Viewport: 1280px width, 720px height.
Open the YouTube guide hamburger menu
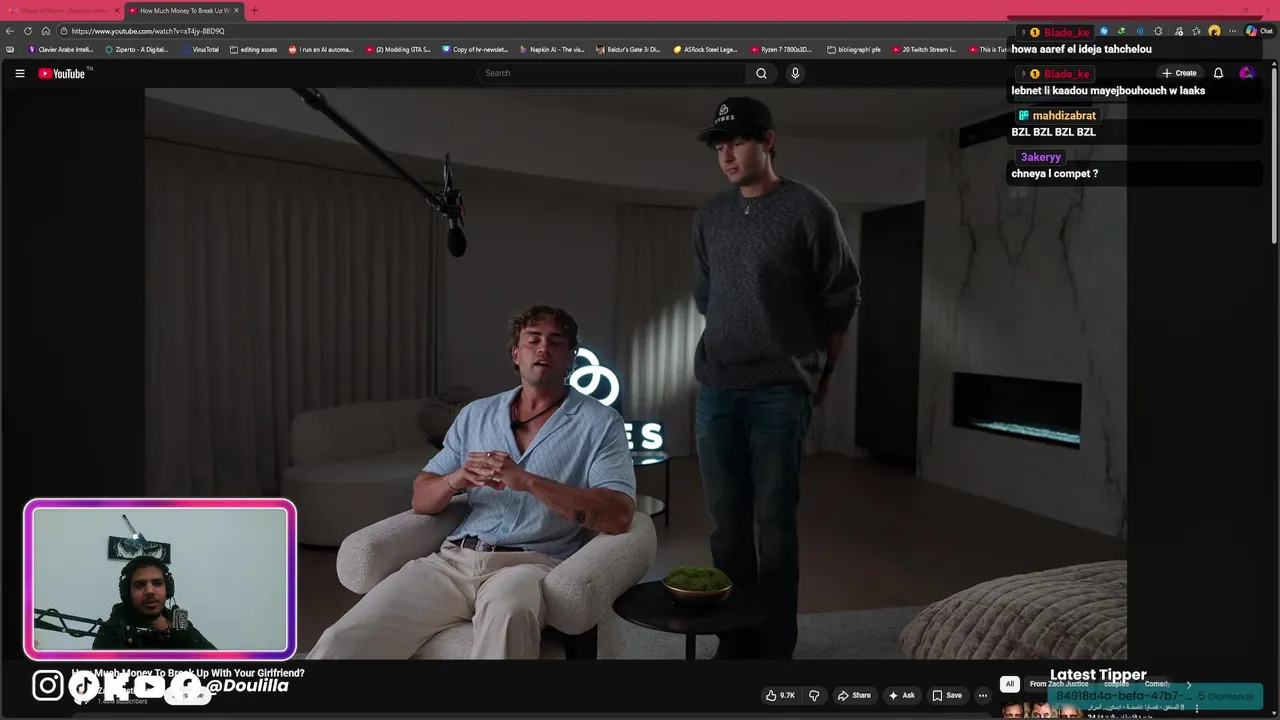19,73
